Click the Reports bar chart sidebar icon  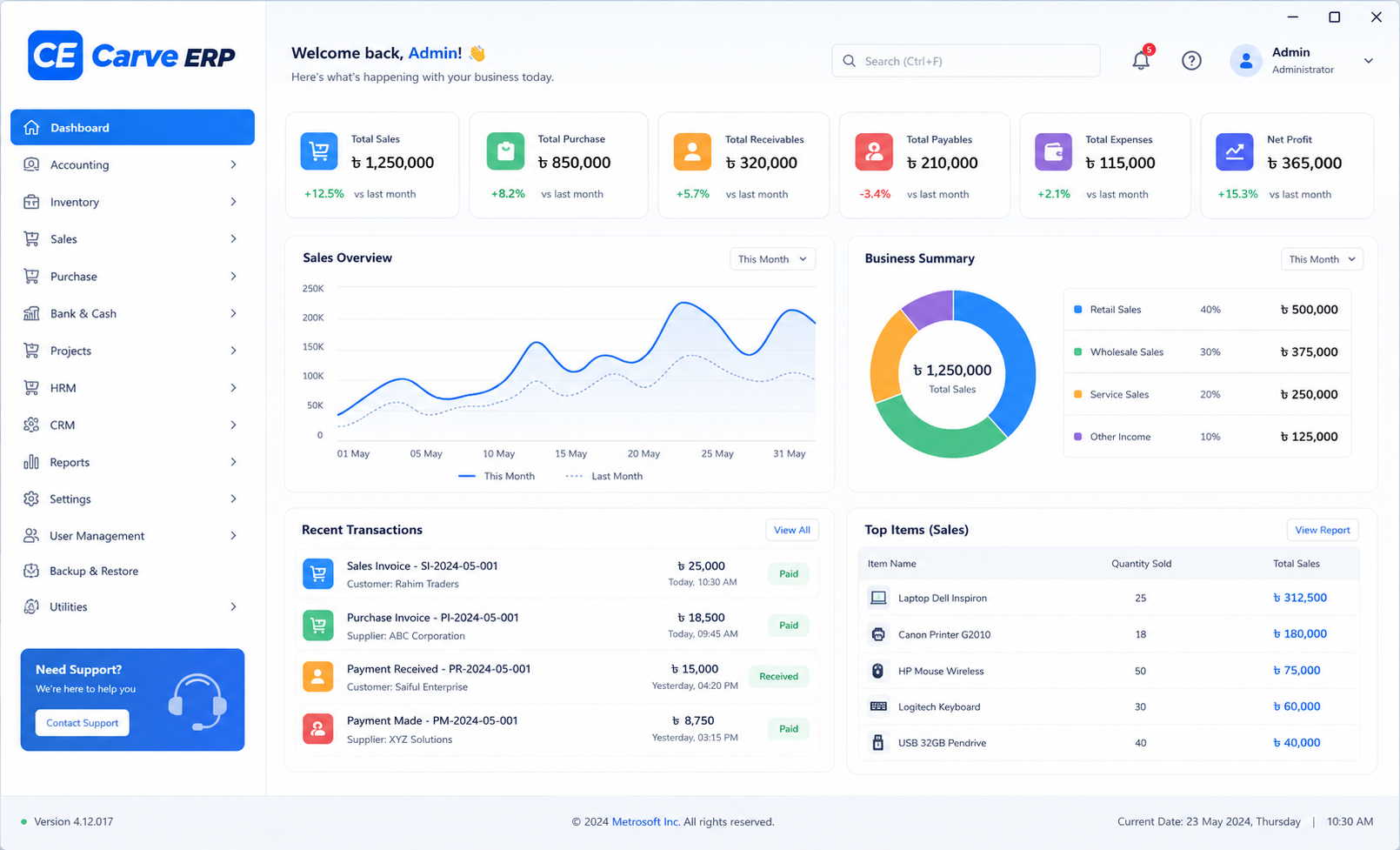31,462
